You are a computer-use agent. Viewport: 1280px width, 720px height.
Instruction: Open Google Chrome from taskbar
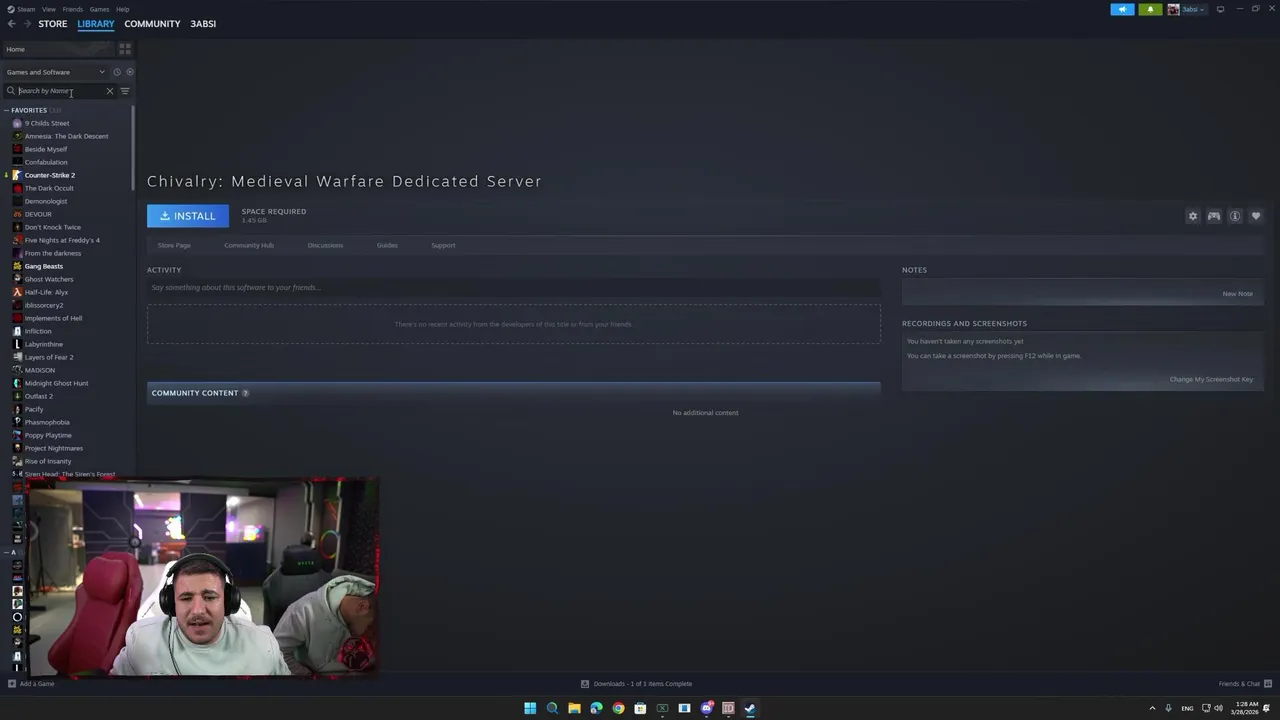click(x=618, y=708)
